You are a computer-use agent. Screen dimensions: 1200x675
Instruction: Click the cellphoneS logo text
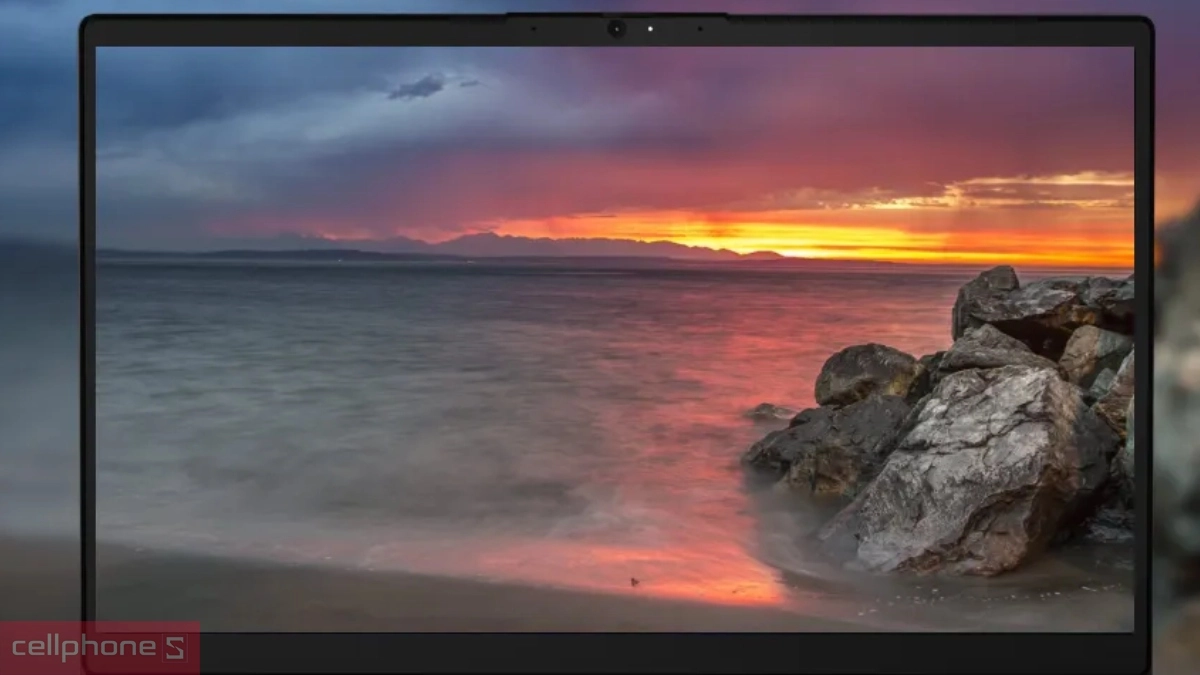point(84,648)
